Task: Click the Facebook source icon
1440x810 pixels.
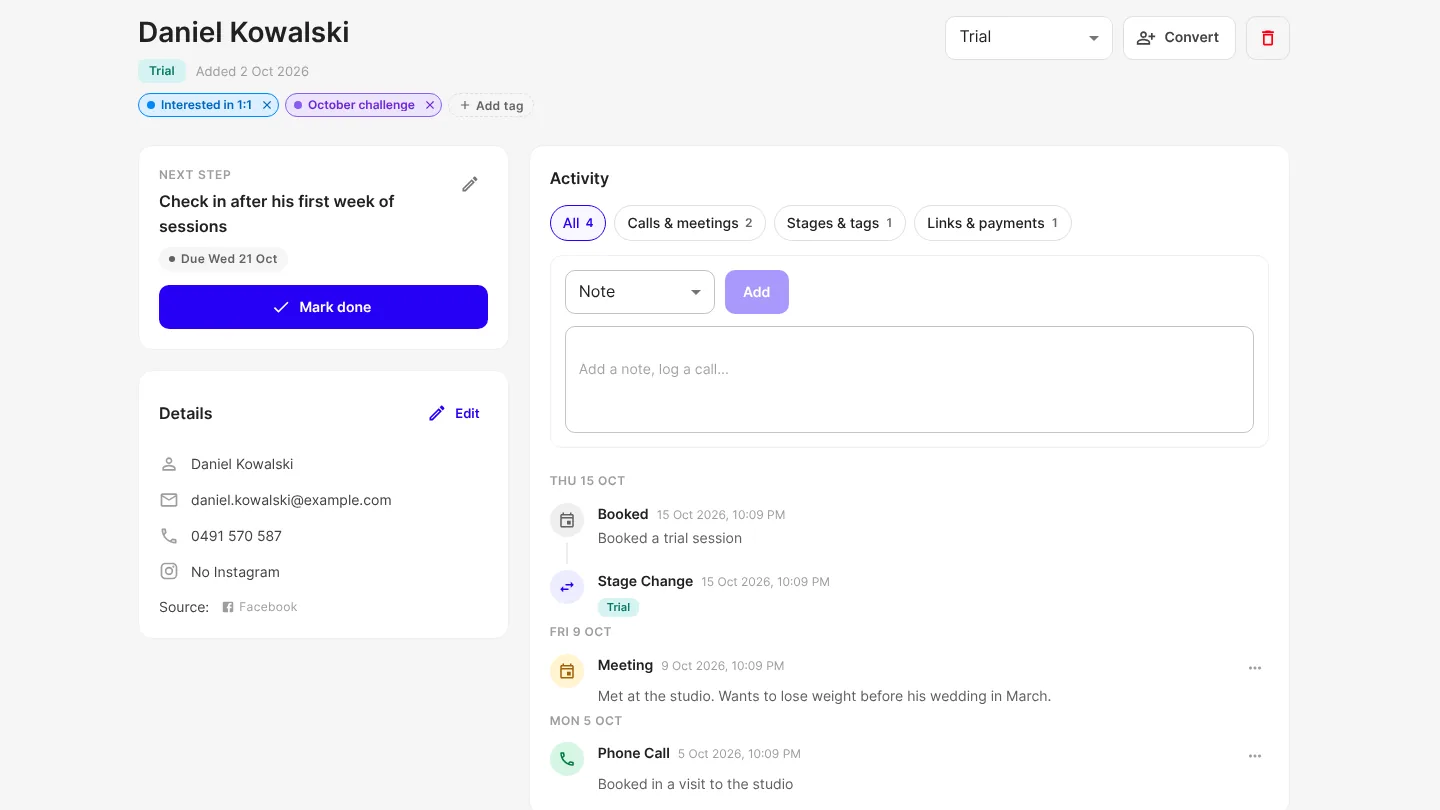Action: pyautogui.click(x=228, y=607)
